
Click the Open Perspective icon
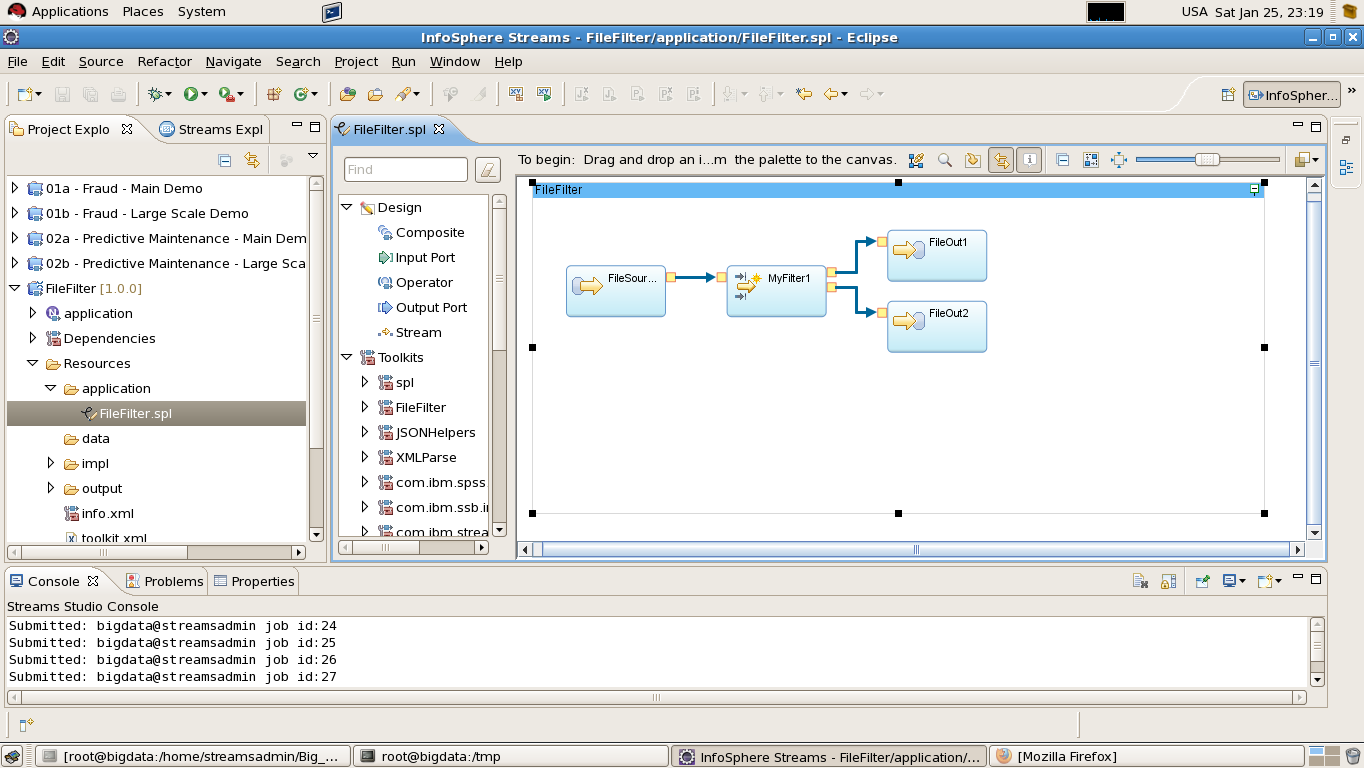(1228, 95)
